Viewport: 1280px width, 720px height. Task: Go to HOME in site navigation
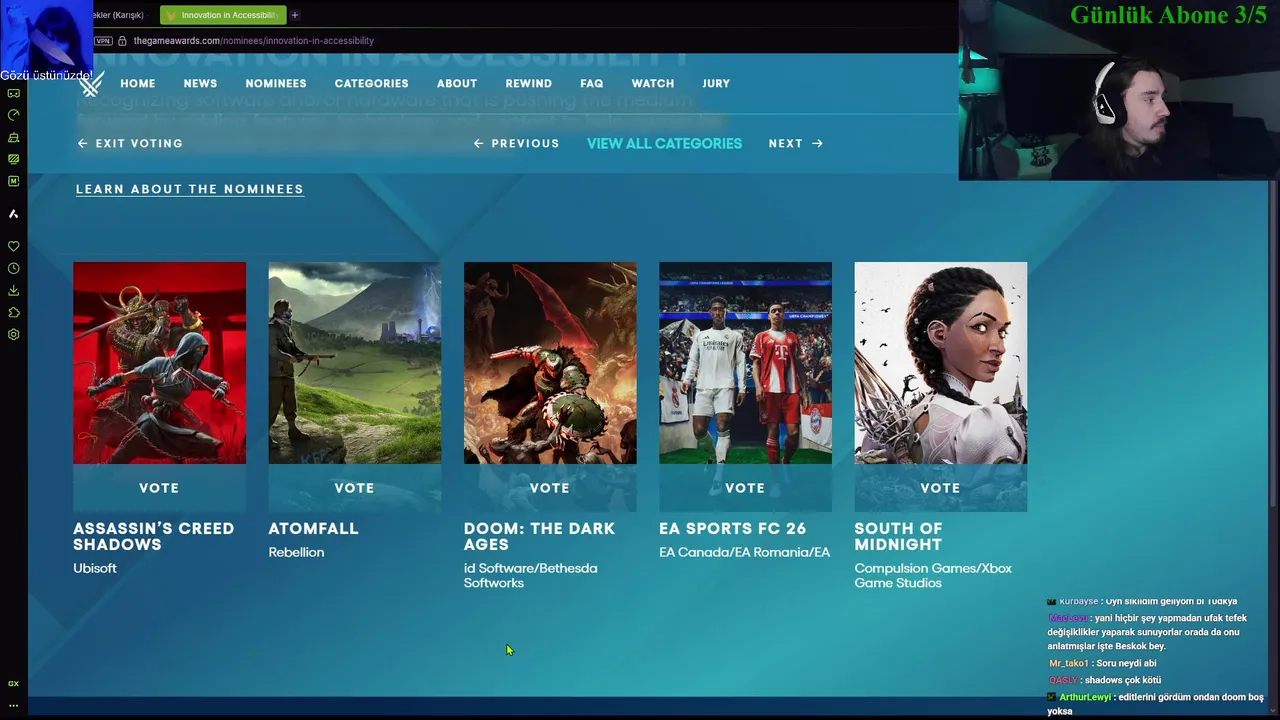coord(138,84)
